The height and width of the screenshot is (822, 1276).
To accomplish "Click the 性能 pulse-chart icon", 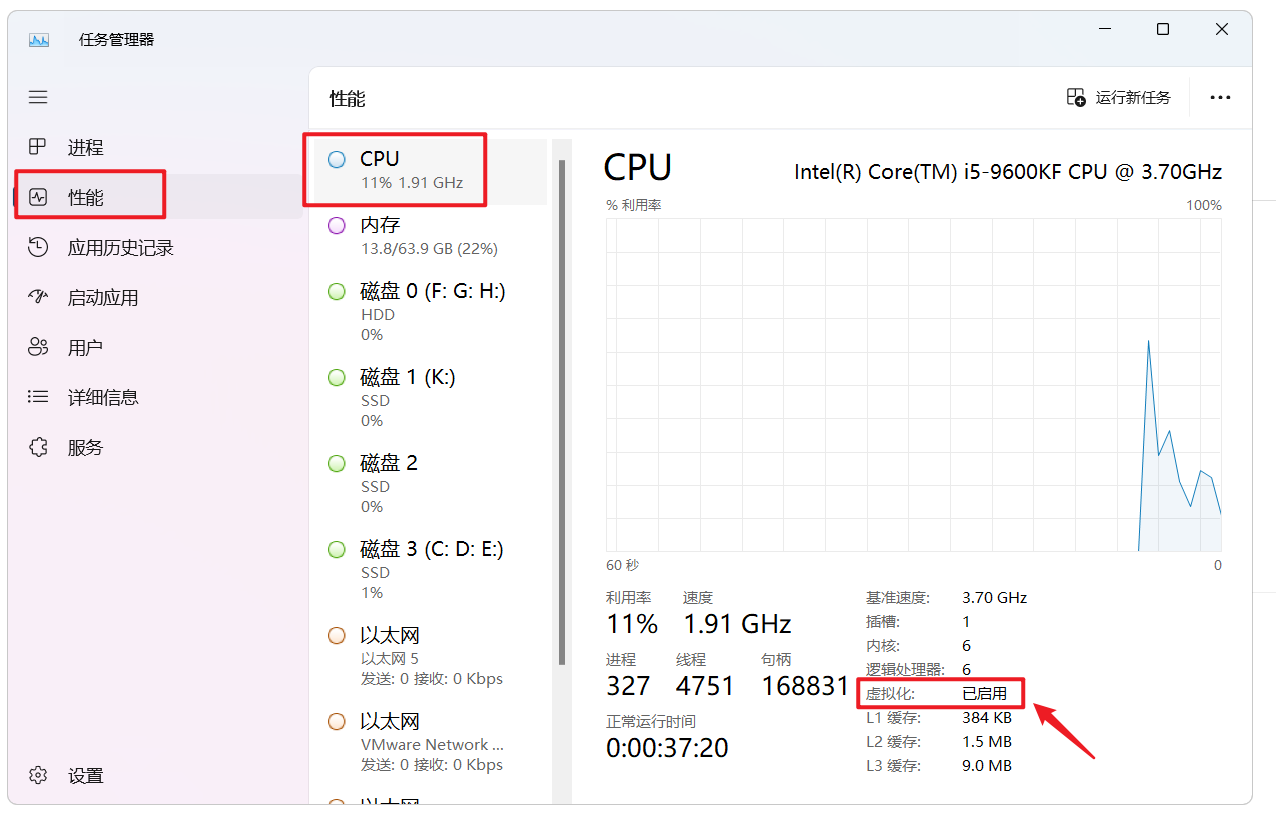I will [38, 197].
